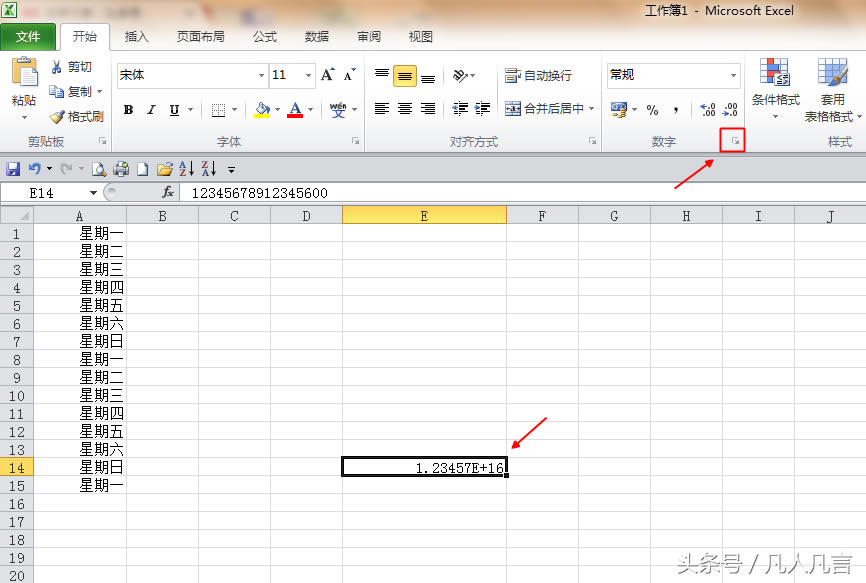This screenshot has height=583, width=866.
Task: Toggle Bold formatting
Action: [128, 110]
